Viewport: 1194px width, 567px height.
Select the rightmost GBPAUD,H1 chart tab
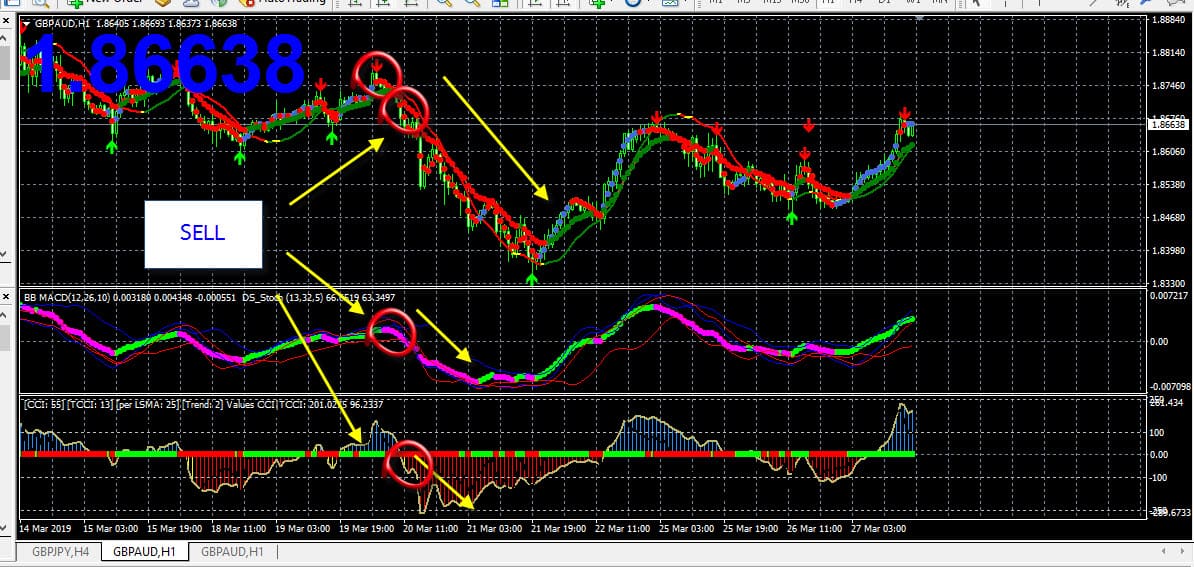(x=232, y=551)
